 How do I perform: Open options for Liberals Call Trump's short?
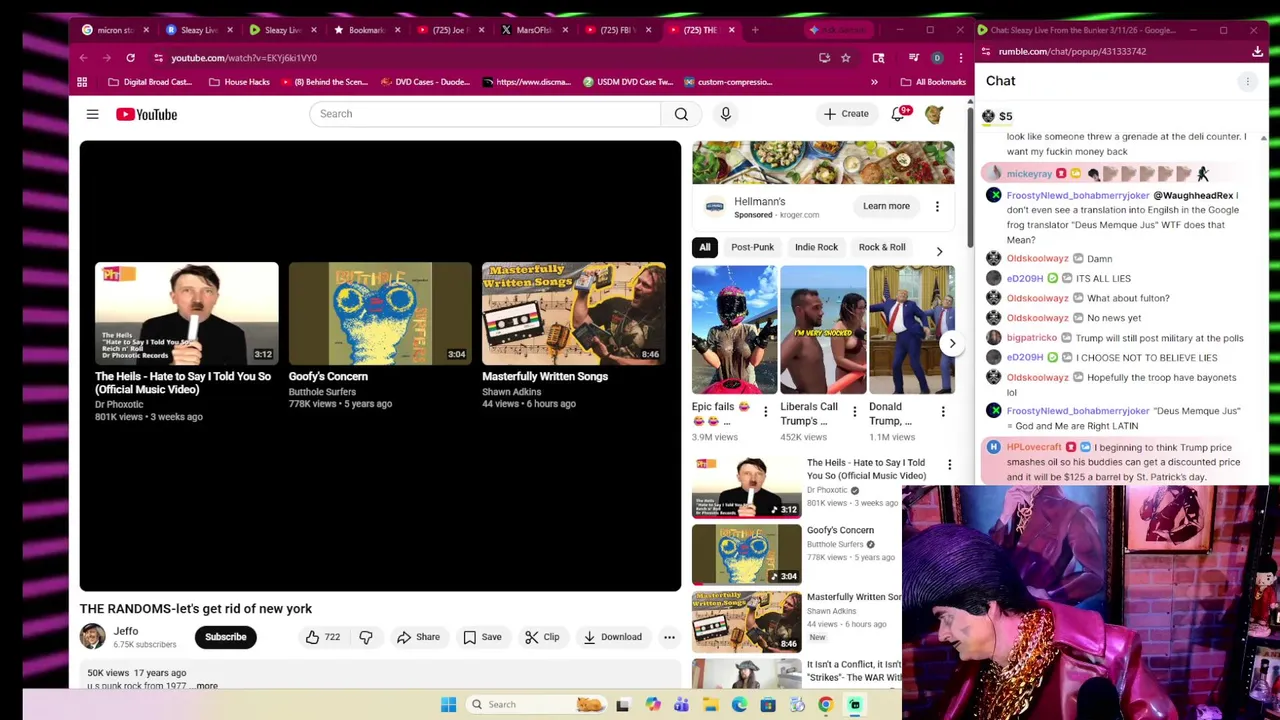click(x=854, y=411)
